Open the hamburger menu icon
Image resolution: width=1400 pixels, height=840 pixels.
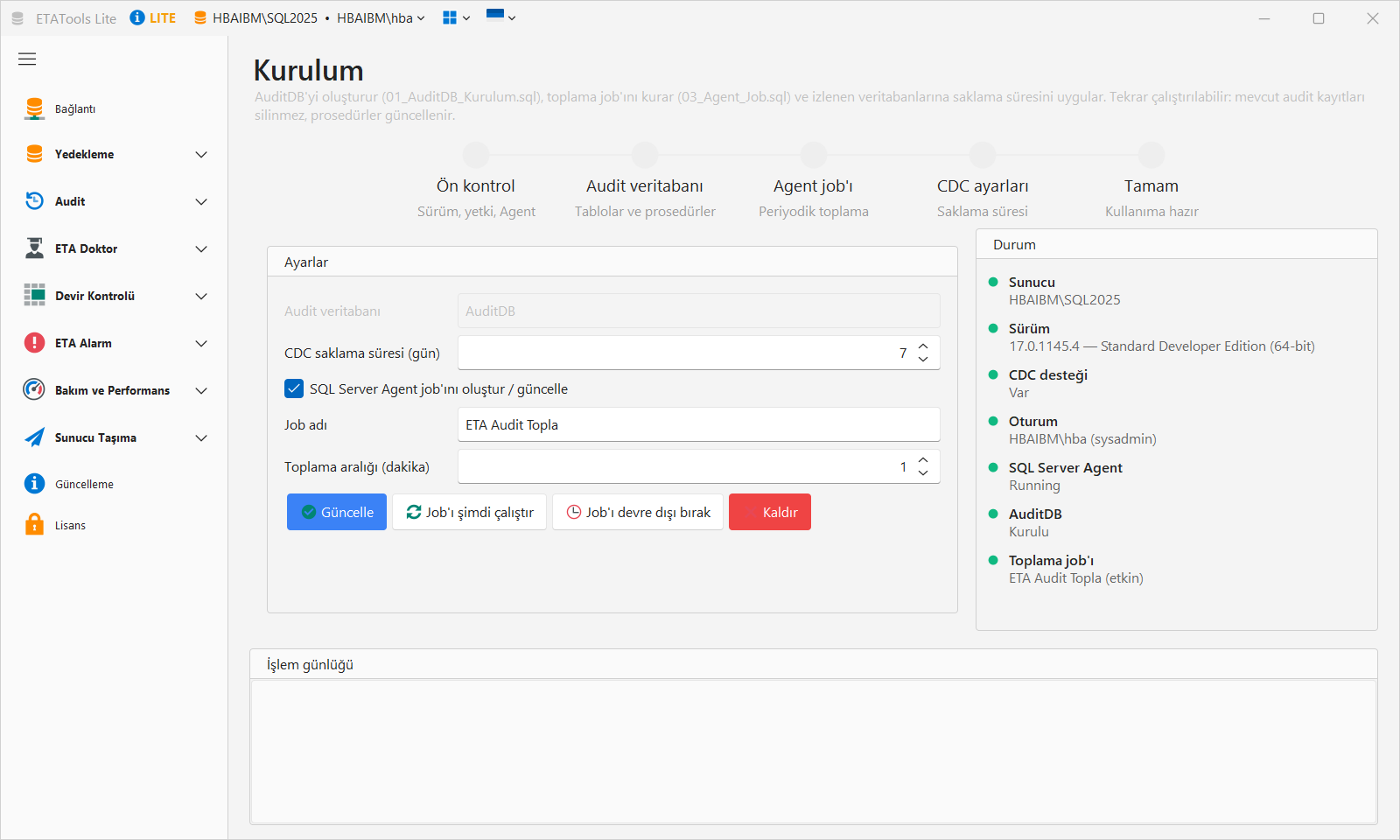[x=27, y=59]
